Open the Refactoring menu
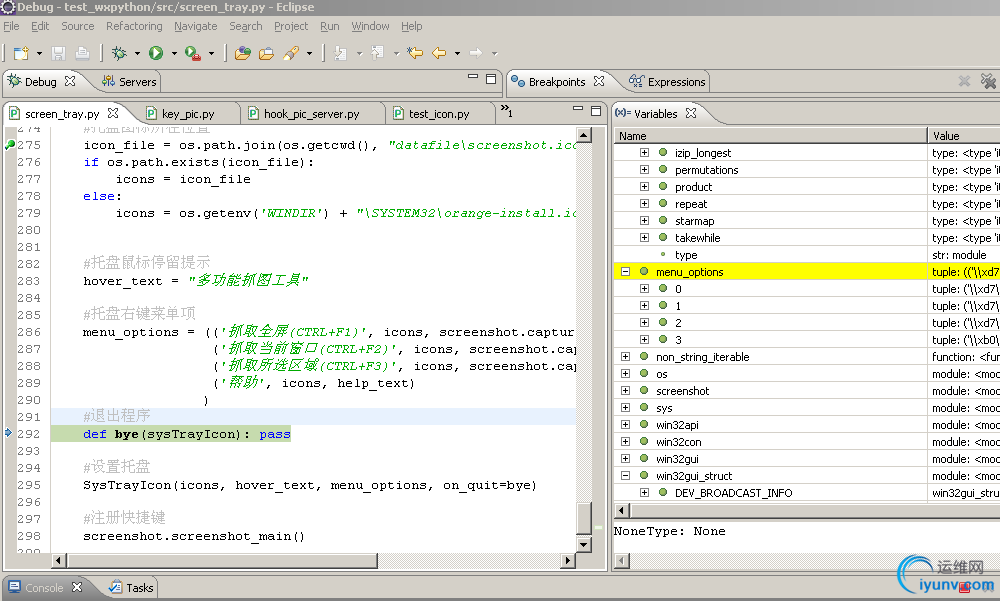 pos(134,26)
